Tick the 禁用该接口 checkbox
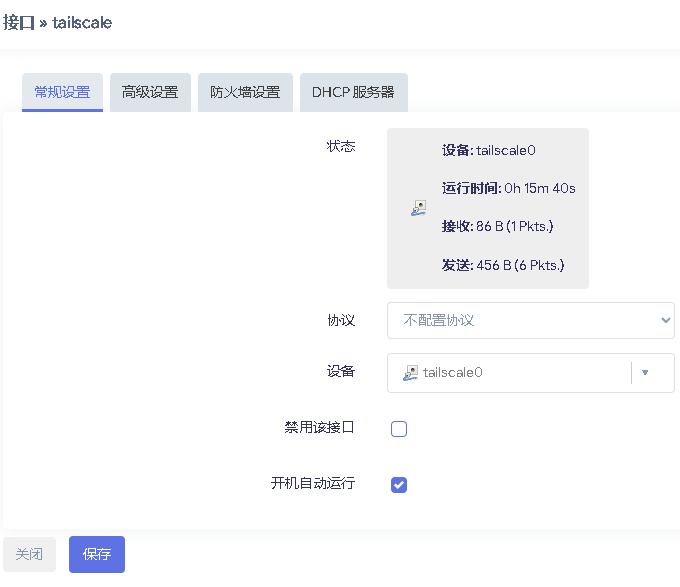Screen dimensions: 680x587 point(399,429)
